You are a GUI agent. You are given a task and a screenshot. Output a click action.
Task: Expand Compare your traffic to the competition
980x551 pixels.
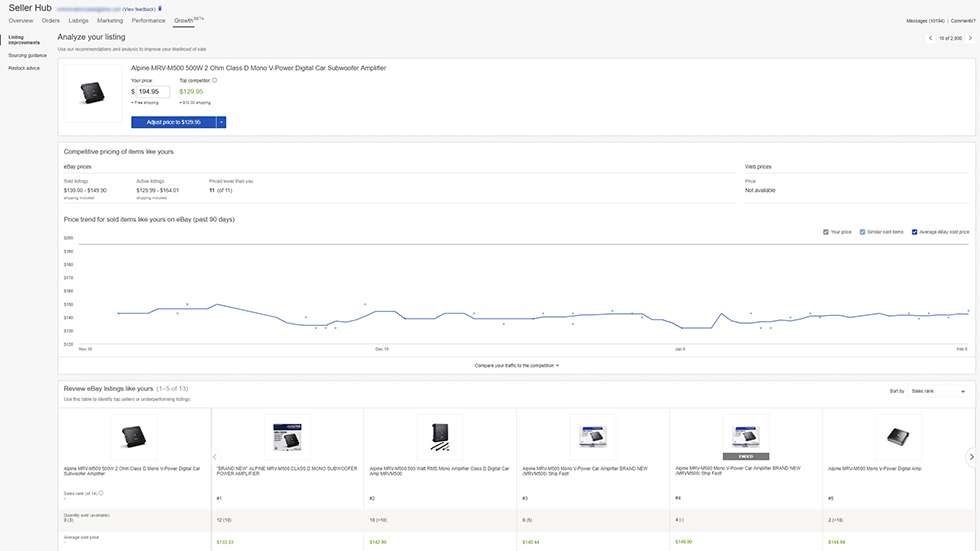click(x=516, y=365)
